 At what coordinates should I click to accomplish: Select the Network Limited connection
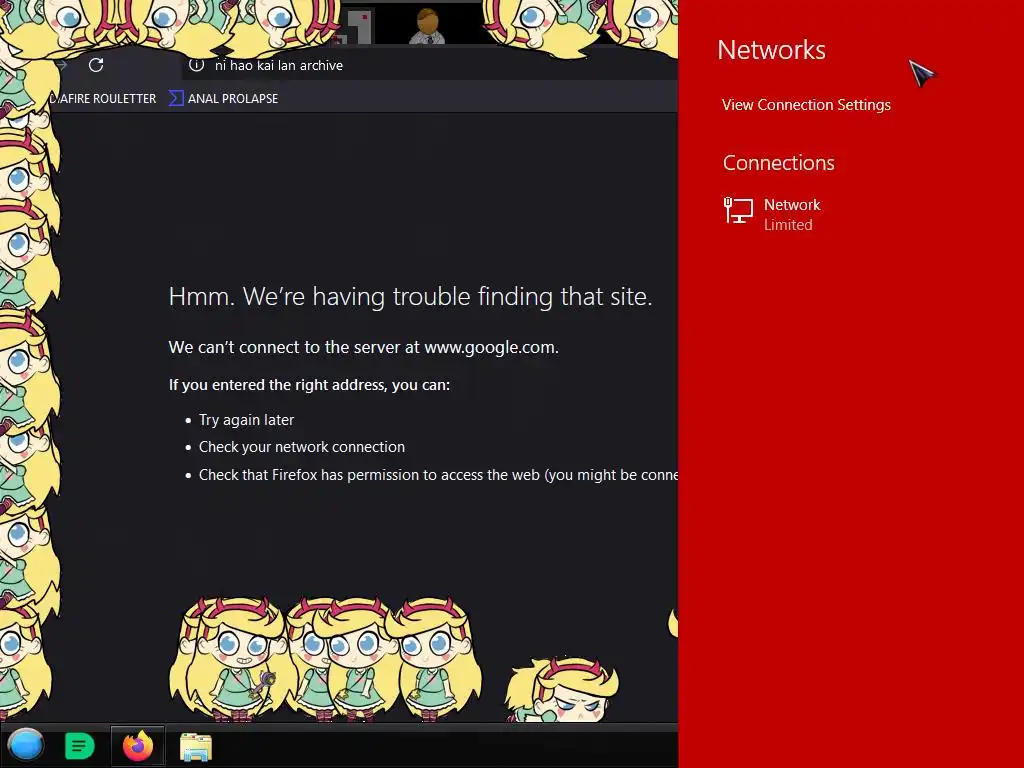773,214
